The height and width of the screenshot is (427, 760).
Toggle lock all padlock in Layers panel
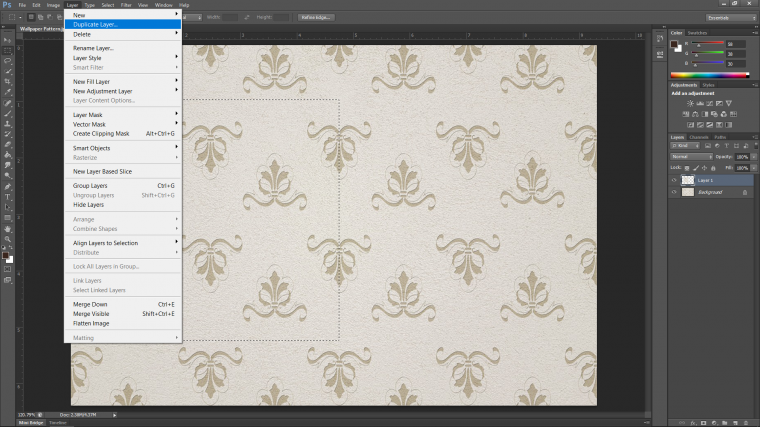coord(713,168)
